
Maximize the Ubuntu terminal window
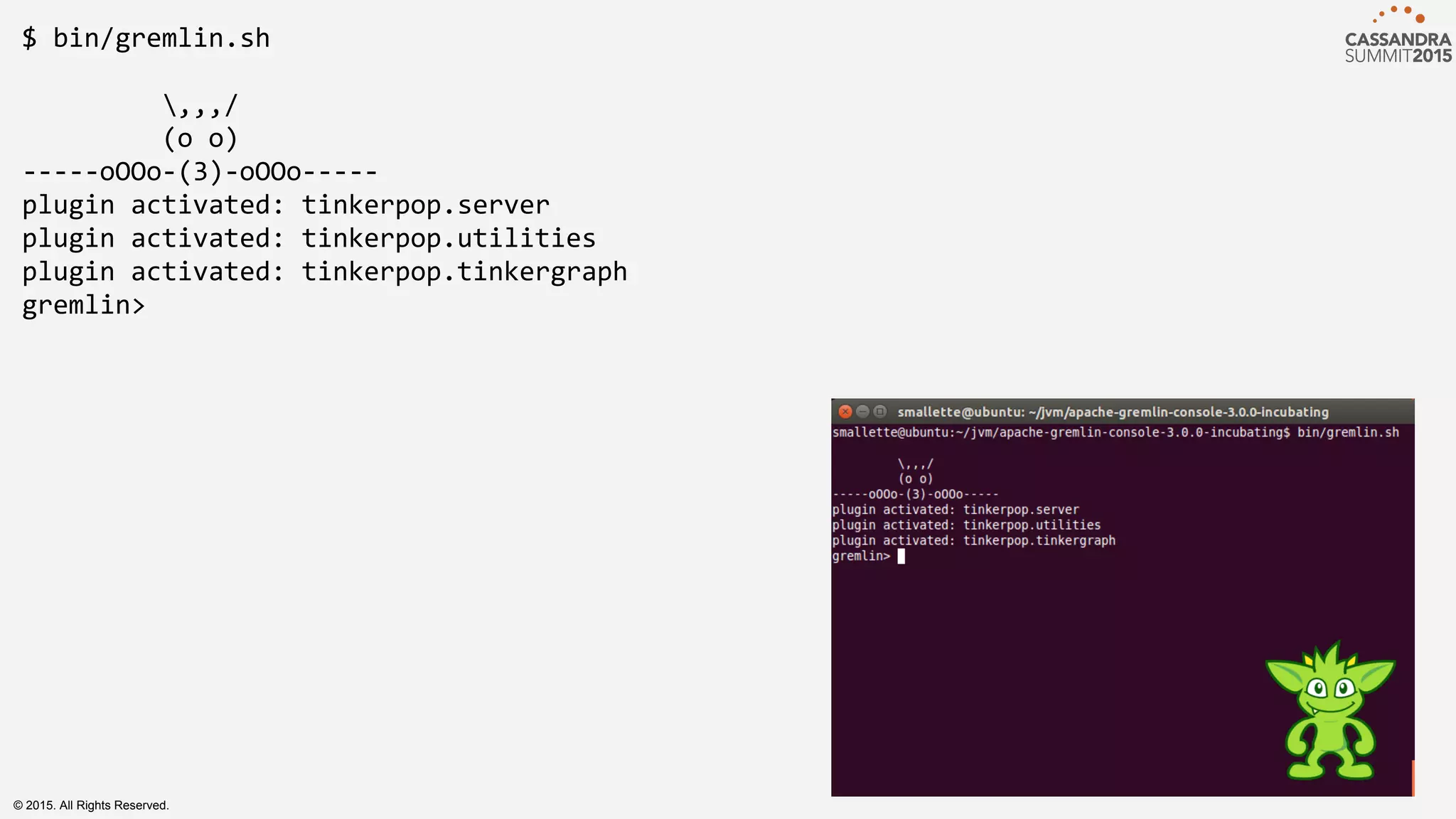(x=879, y=412)
